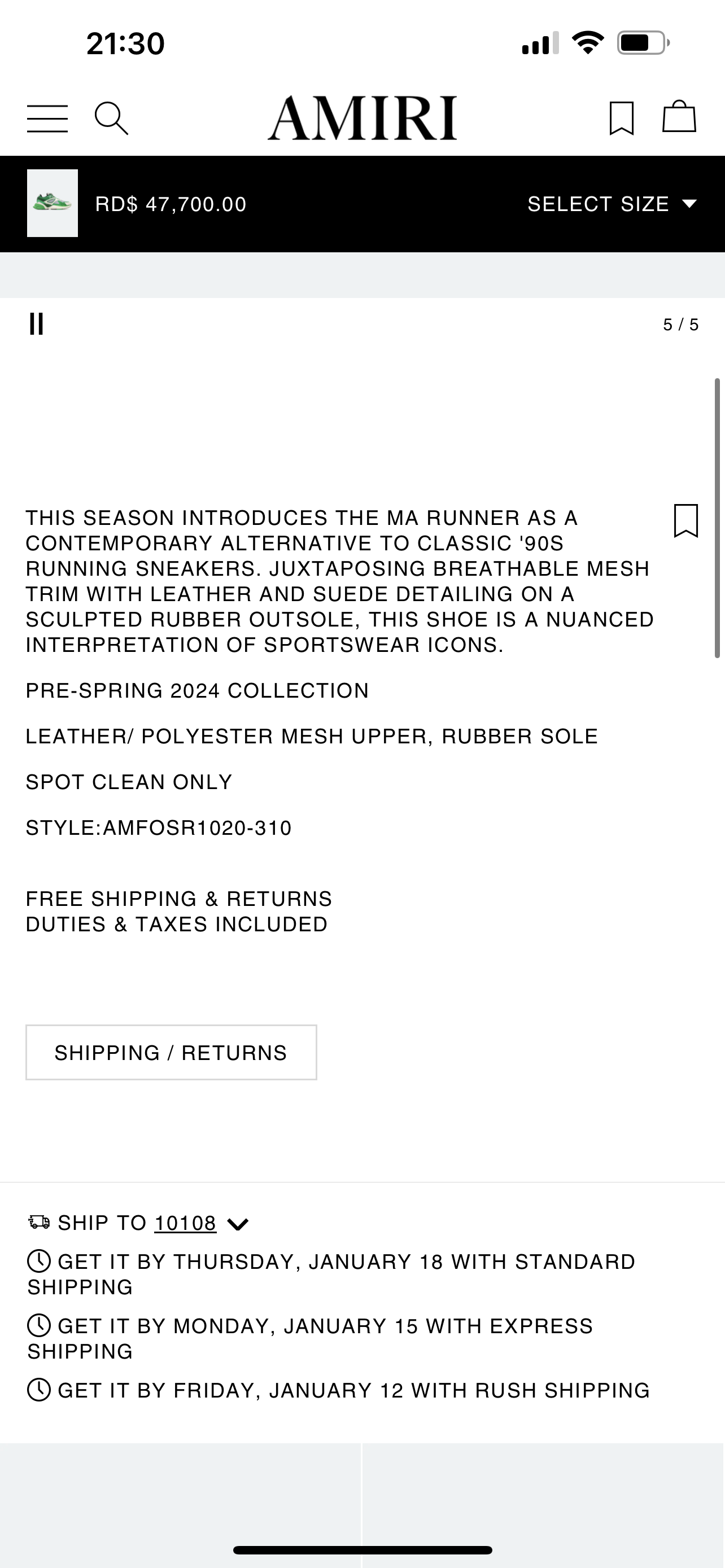Tap the iOS home indicator bar
This screenshot has width=725, height=1568.
coord(362,1550)
